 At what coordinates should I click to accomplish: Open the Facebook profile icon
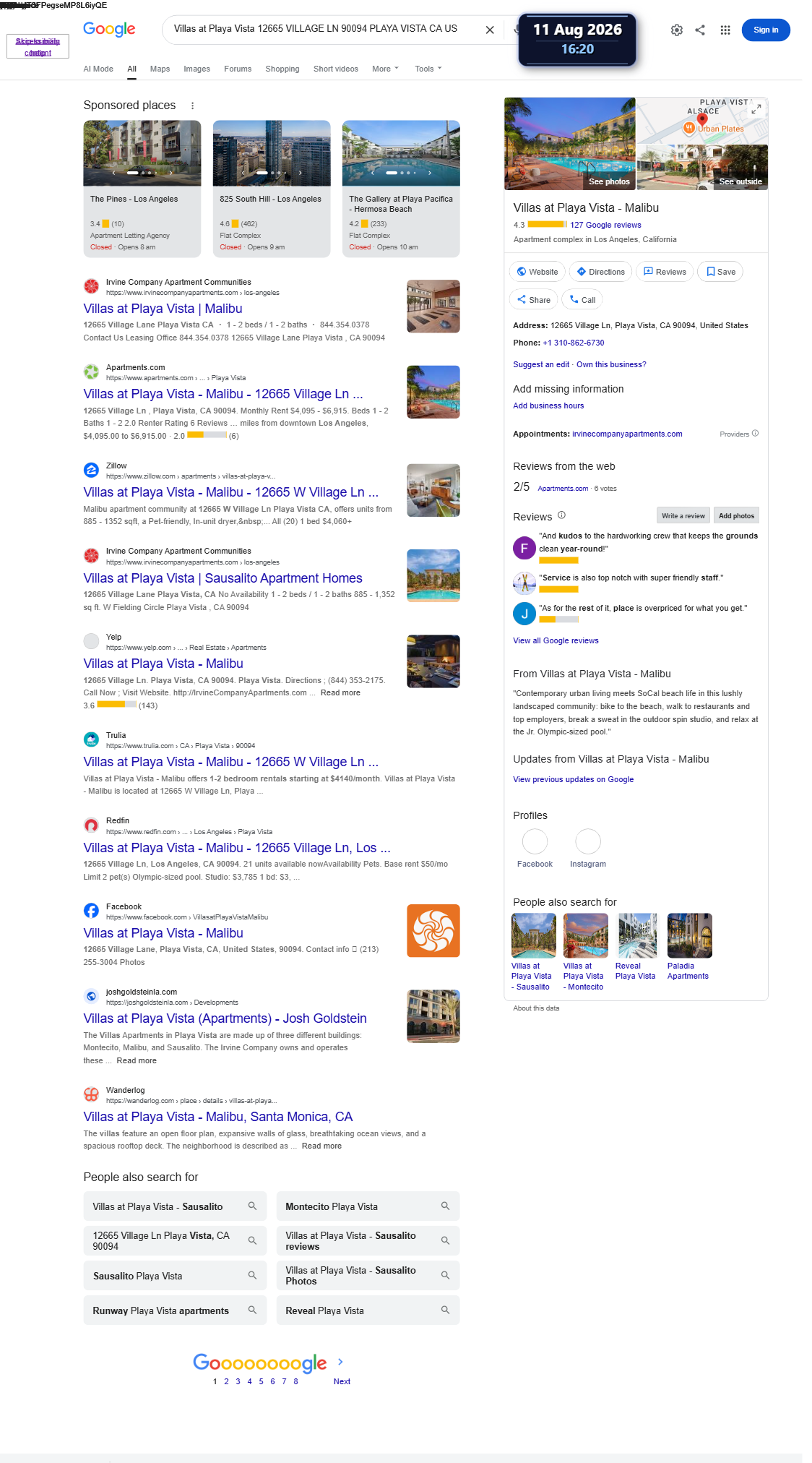coord(535,841)
